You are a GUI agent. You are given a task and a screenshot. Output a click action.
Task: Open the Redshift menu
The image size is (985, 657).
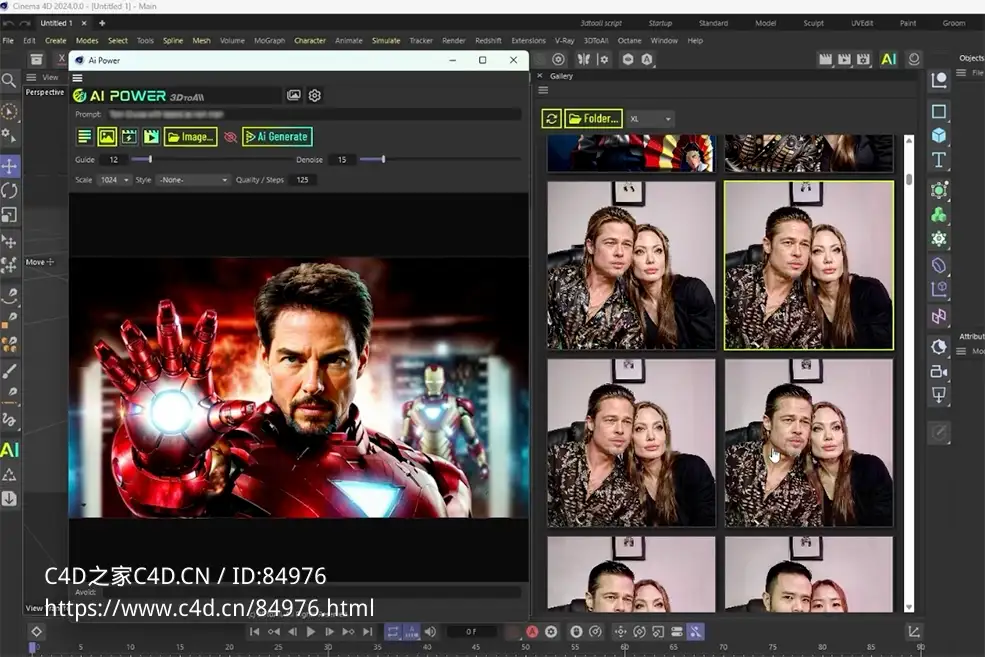coord(488,40)
